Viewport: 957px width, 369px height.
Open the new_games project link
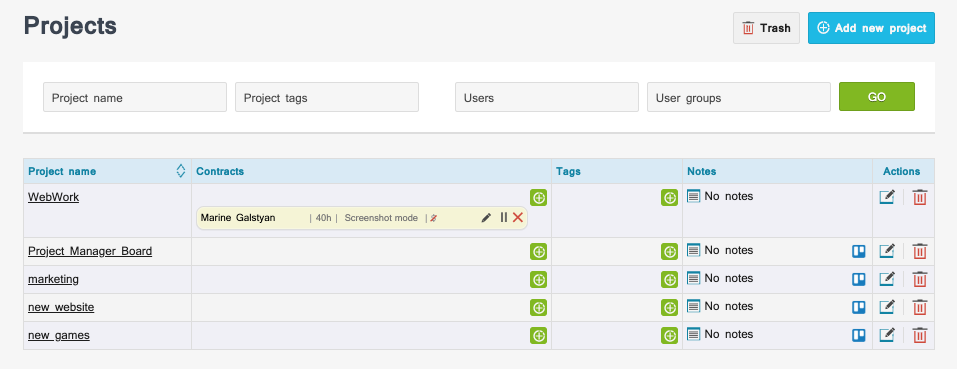click(59, 335)
